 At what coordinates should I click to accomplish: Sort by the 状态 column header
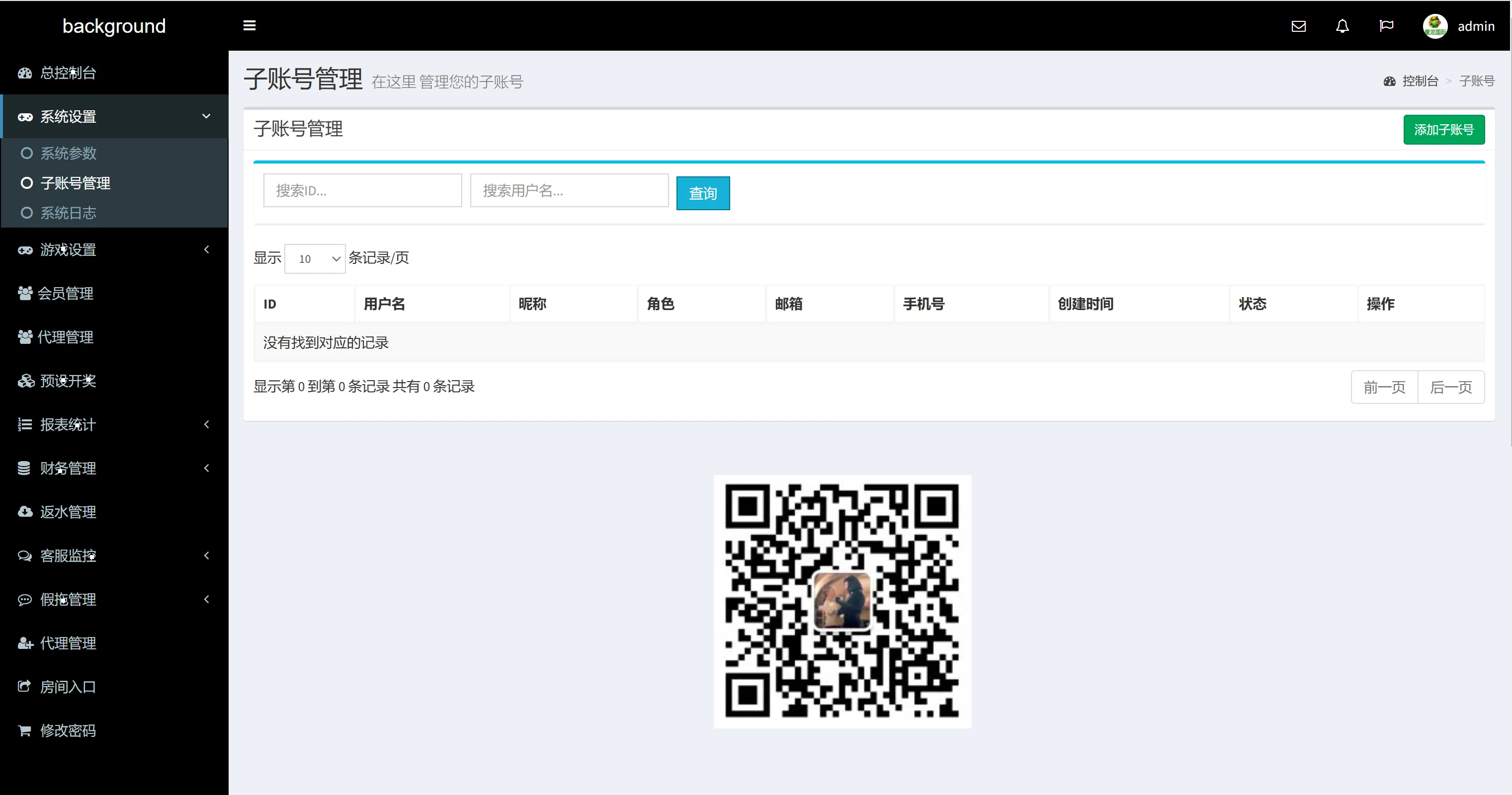tap(1294, 304)
